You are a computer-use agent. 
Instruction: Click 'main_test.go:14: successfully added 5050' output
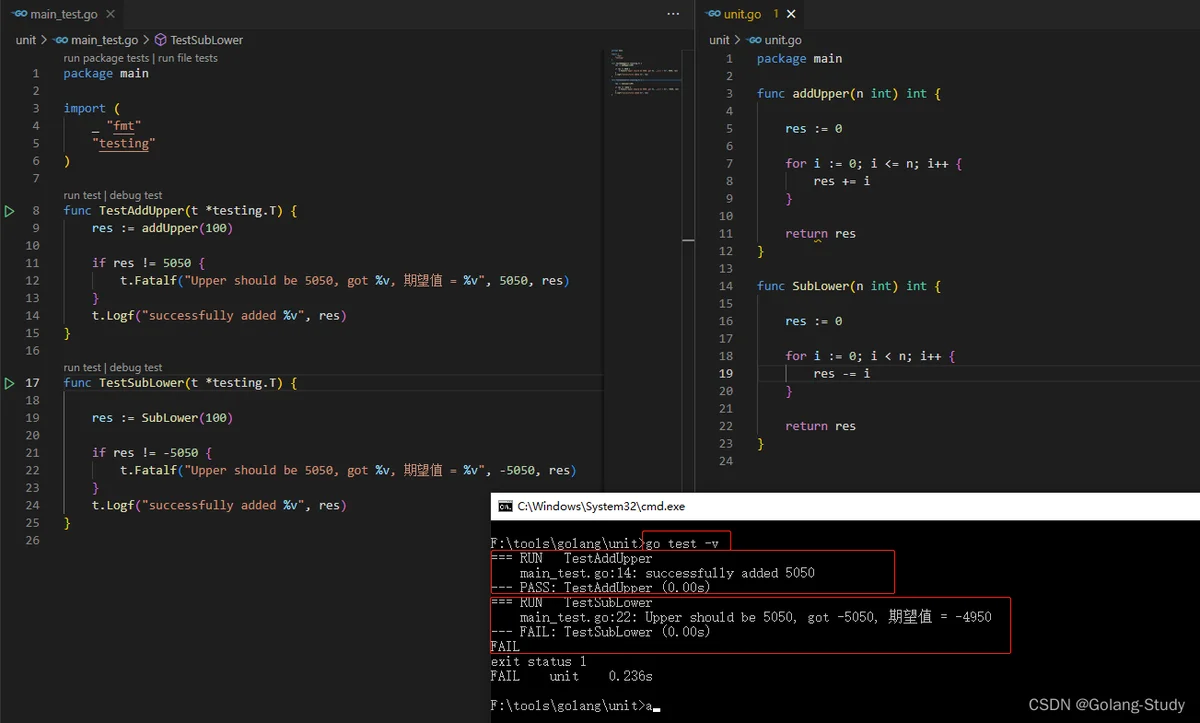point(667,573)
